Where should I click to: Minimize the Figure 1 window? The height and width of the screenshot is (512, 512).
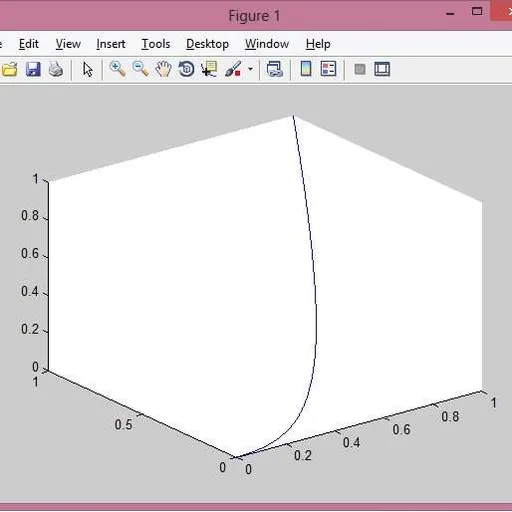[x=450, y=14]
